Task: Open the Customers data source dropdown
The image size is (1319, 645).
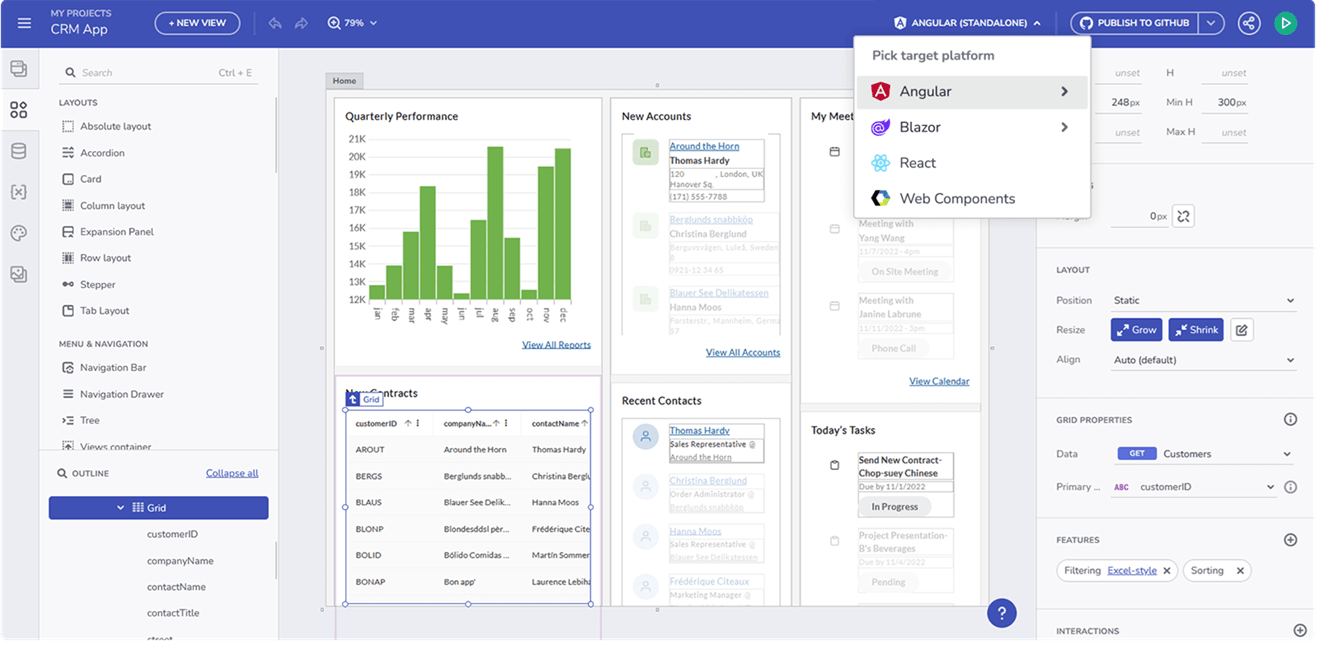Action: tap(1205, 454)
